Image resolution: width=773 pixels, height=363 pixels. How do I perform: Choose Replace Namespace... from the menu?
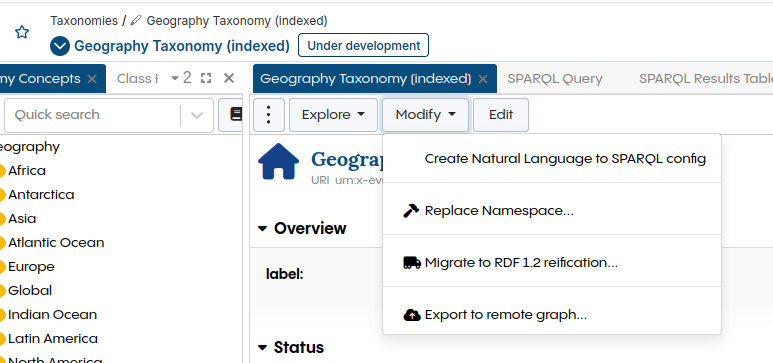coord(552,211)
